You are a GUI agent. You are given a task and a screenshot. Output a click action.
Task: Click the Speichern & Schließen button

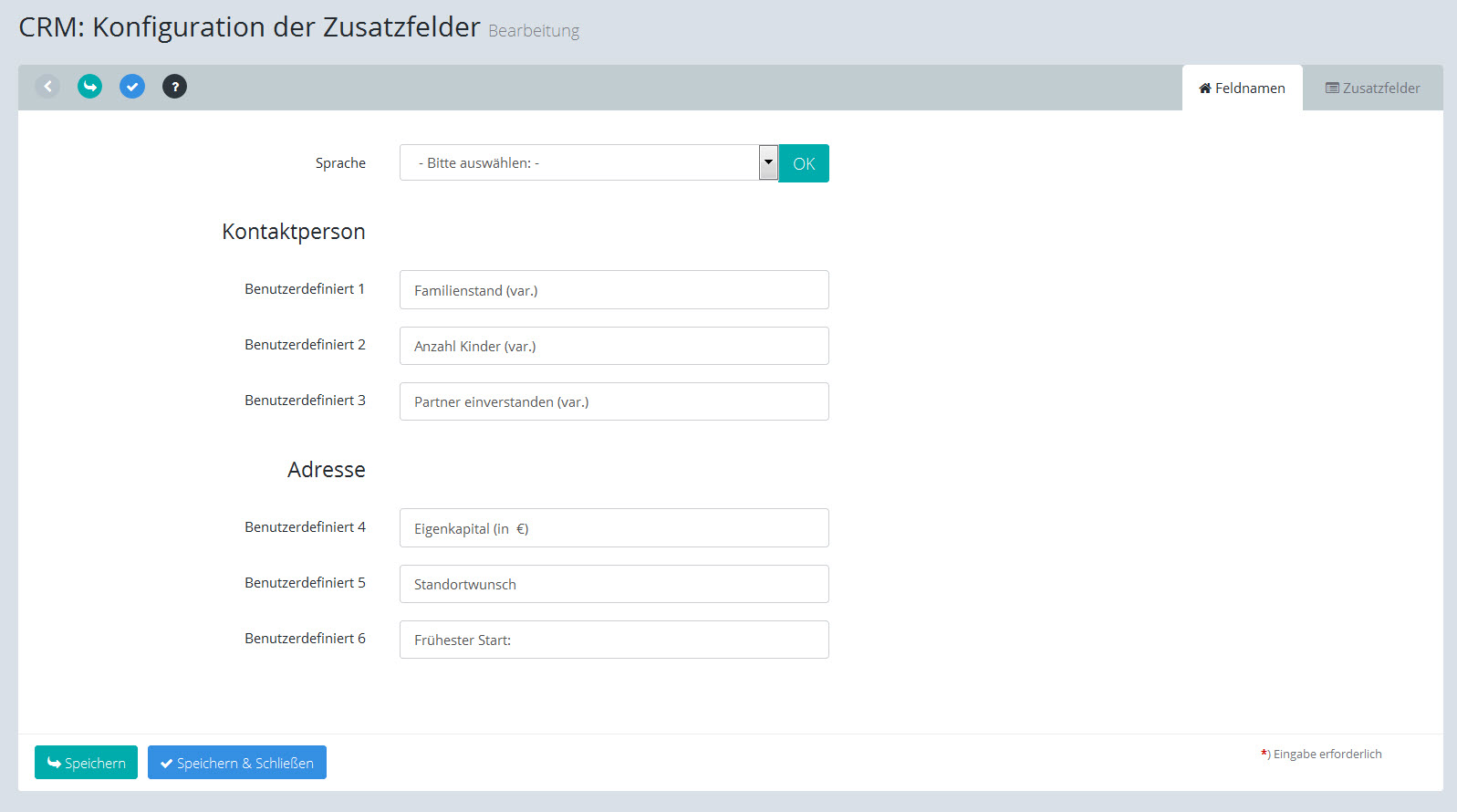point(237,763)
